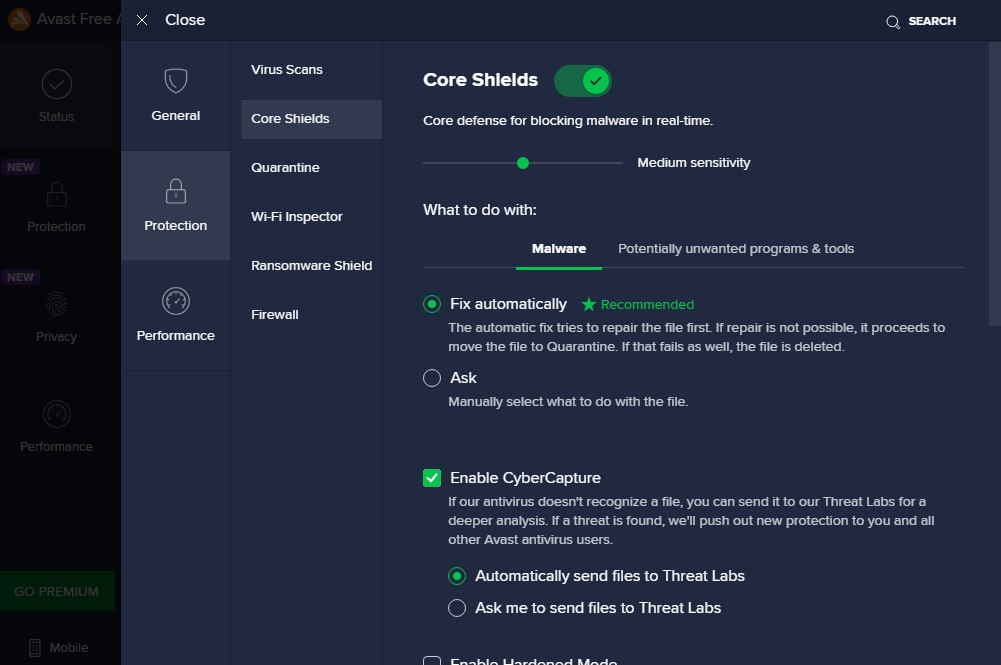This screenshot has height=665, width=1001.
Task: Choose Ask me to send files option
Action: [457, 608]
